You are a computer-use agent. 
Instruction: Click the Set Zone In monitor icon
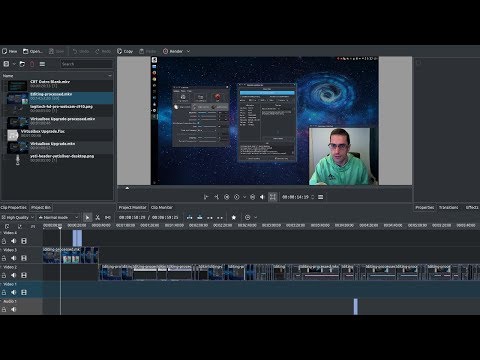(206, 197)
